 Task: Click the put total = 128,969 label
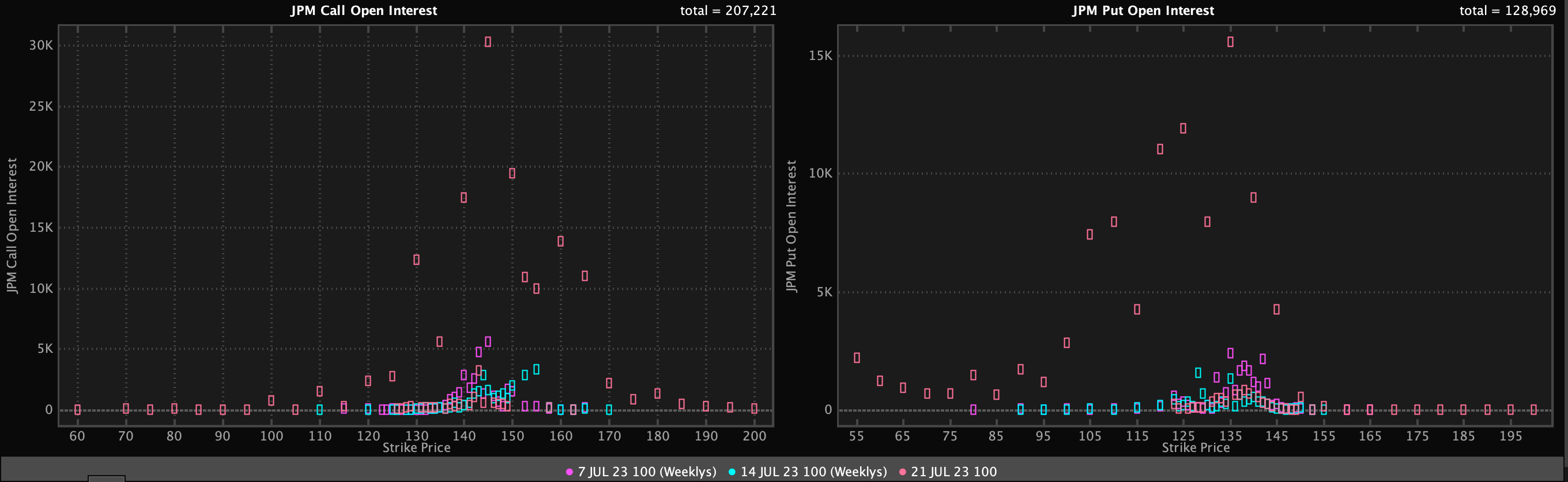click(x=1507, y=10)
